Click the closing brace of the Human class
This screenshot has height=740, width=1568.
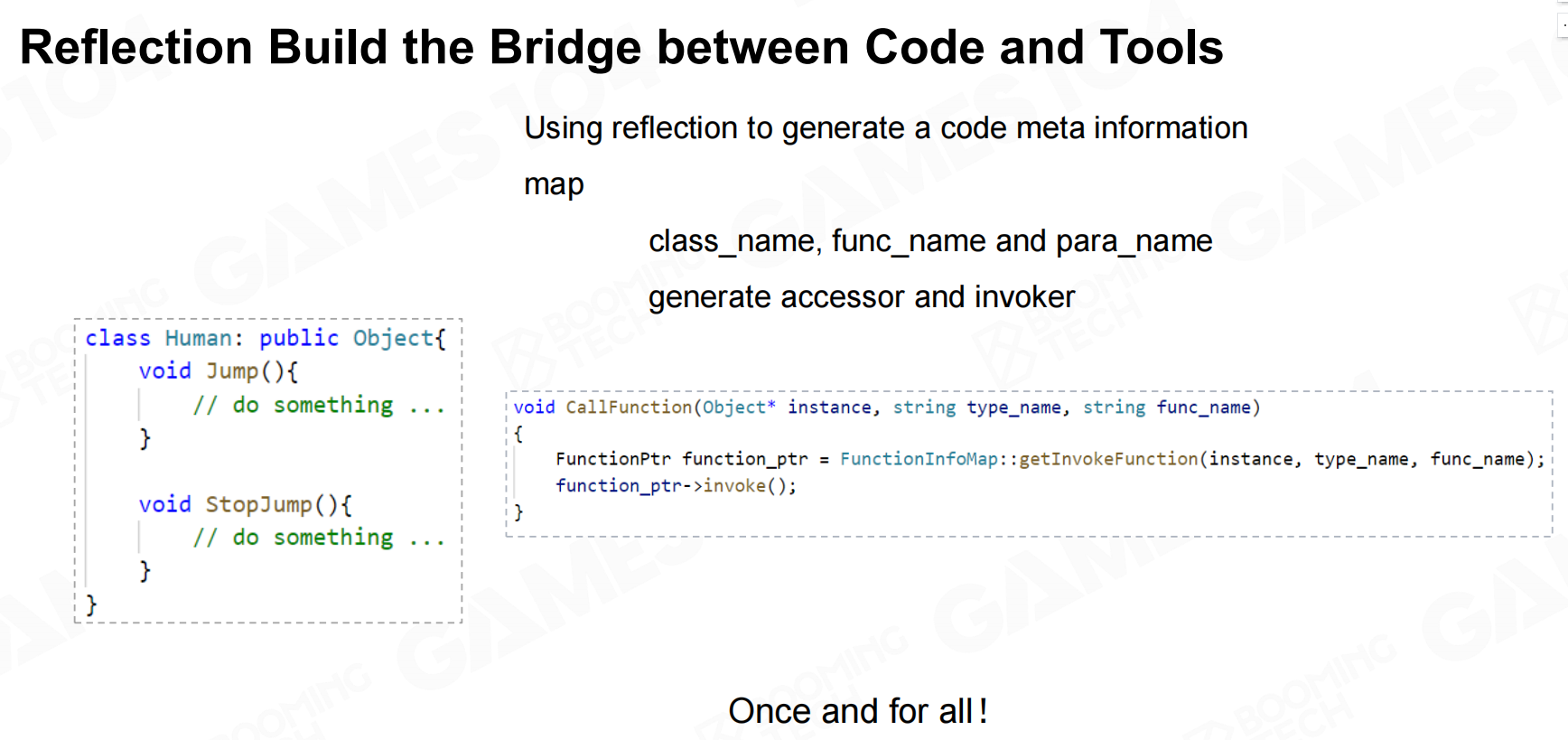tap(91, 604)
